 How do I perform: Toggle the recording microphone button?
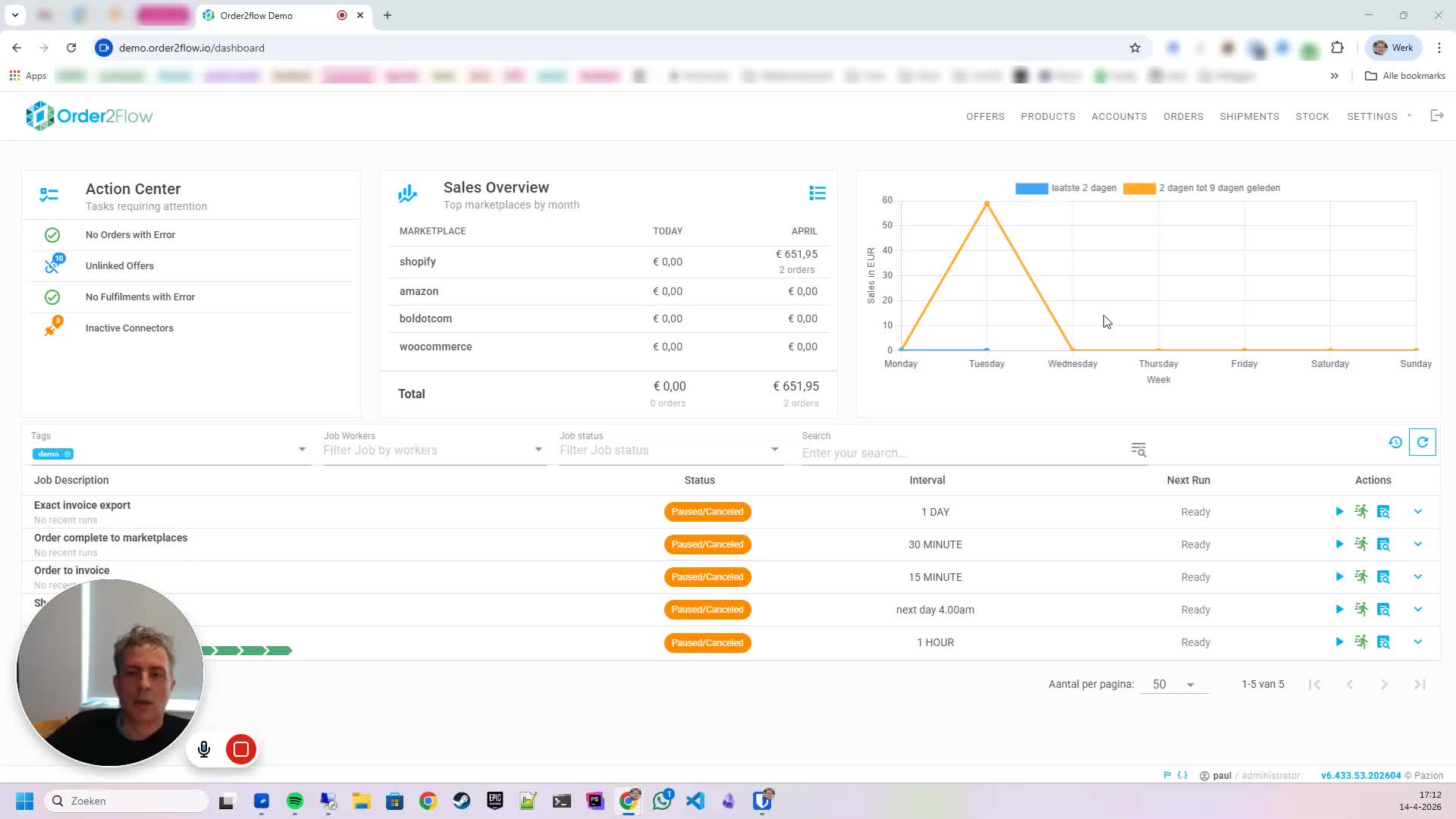point(204,749)
